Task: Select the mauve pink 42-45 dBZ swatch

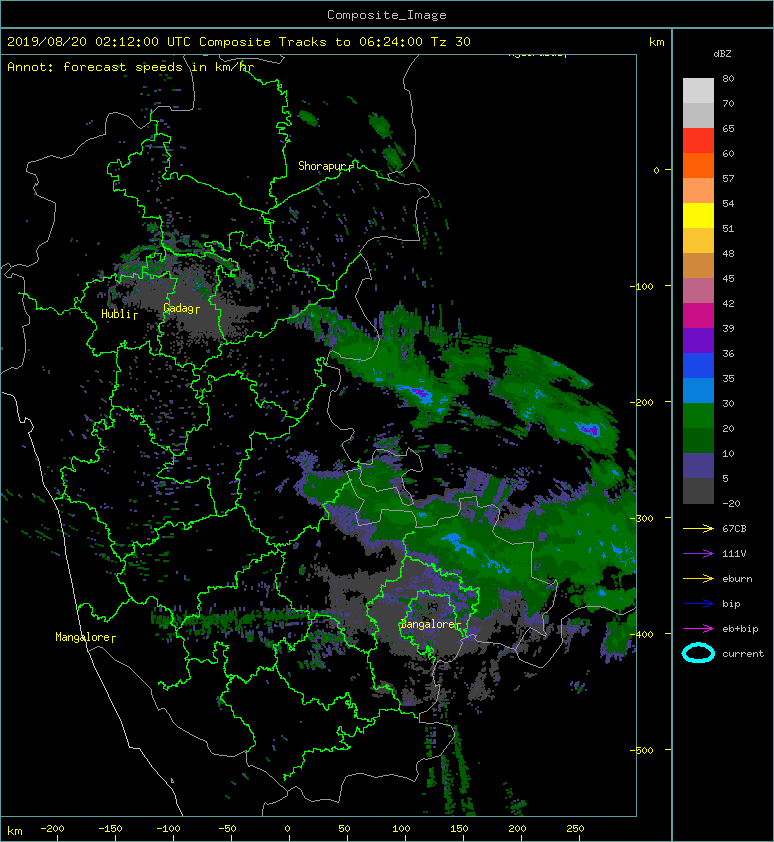Action: (698, 291)
